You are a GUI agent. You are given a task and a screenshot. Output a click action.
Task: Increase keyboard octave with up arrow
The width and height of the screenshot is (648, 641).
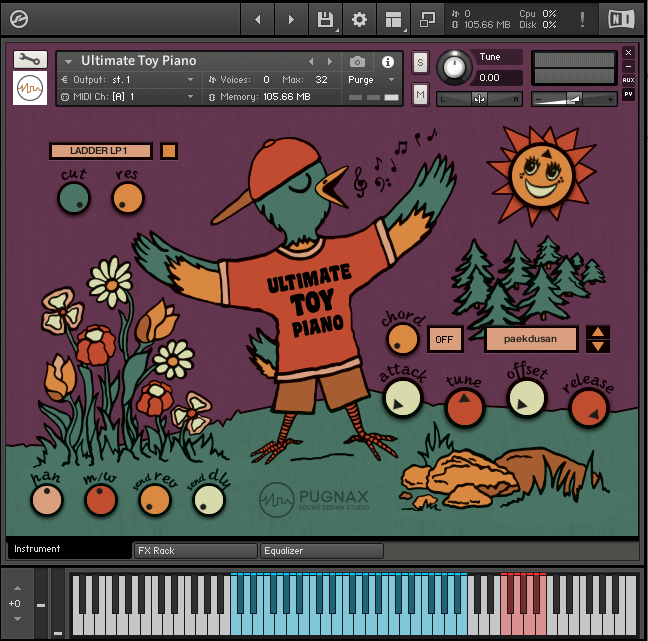click(17, 588)
